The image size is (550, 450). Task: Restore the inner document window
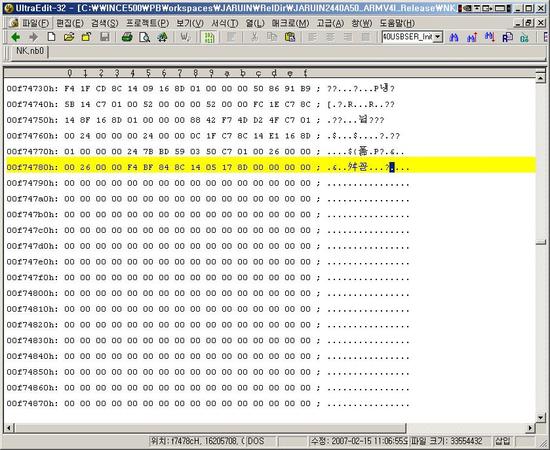[529, 23]
